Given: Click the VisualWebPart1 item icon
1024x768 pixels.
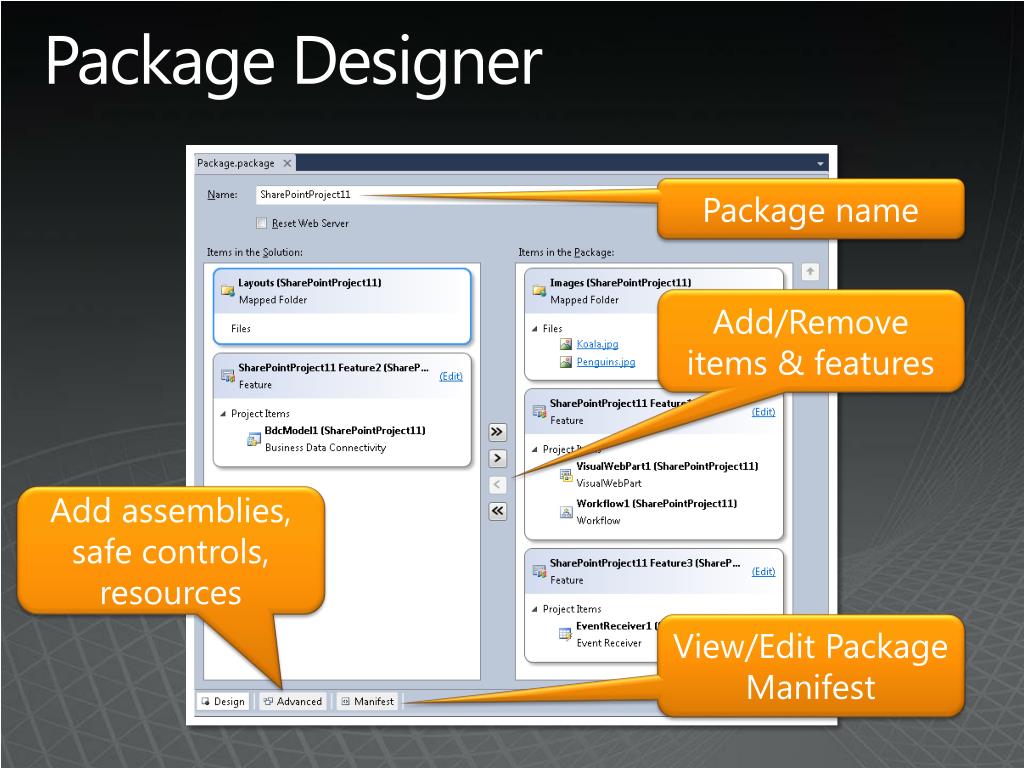Looking at the screenshot, I should (566, 475).
